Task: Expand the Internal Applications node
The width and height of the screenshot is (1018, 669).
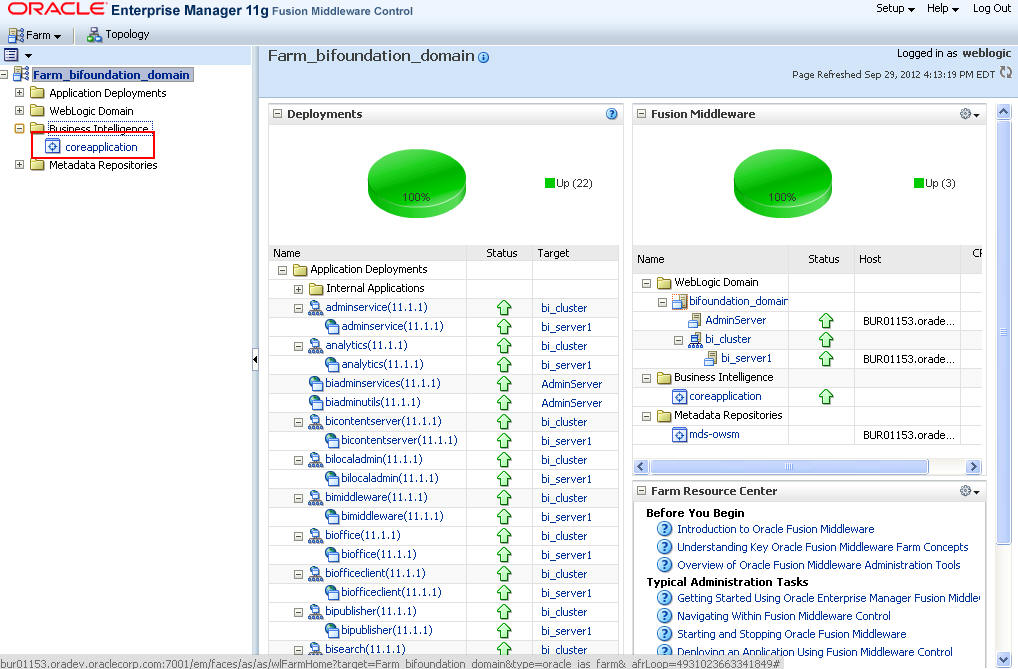Action: point(297,288)
